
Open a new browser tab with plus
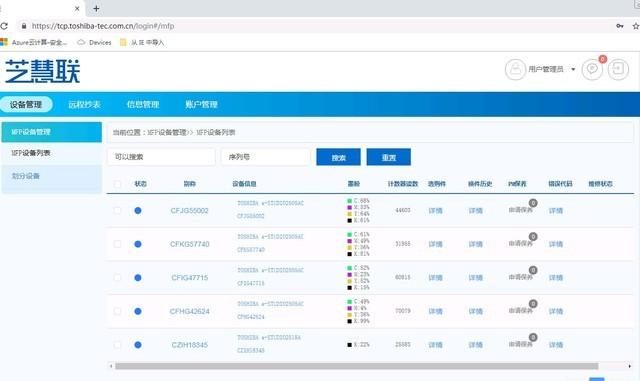(96, 8)
